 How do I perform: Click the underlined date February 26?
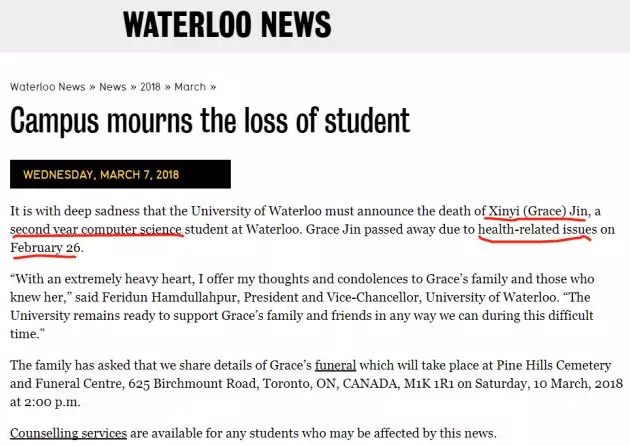coord(45,248)
